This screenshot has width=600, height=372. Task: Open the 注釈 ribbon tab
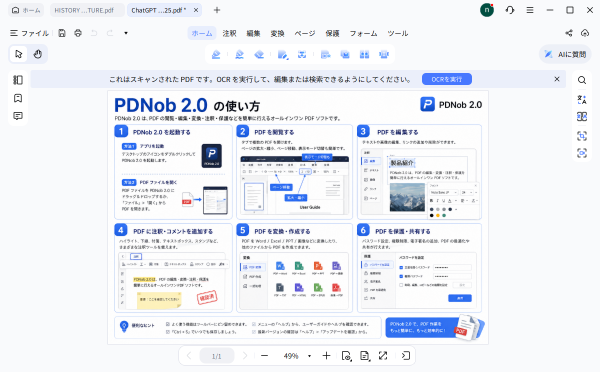229,33
